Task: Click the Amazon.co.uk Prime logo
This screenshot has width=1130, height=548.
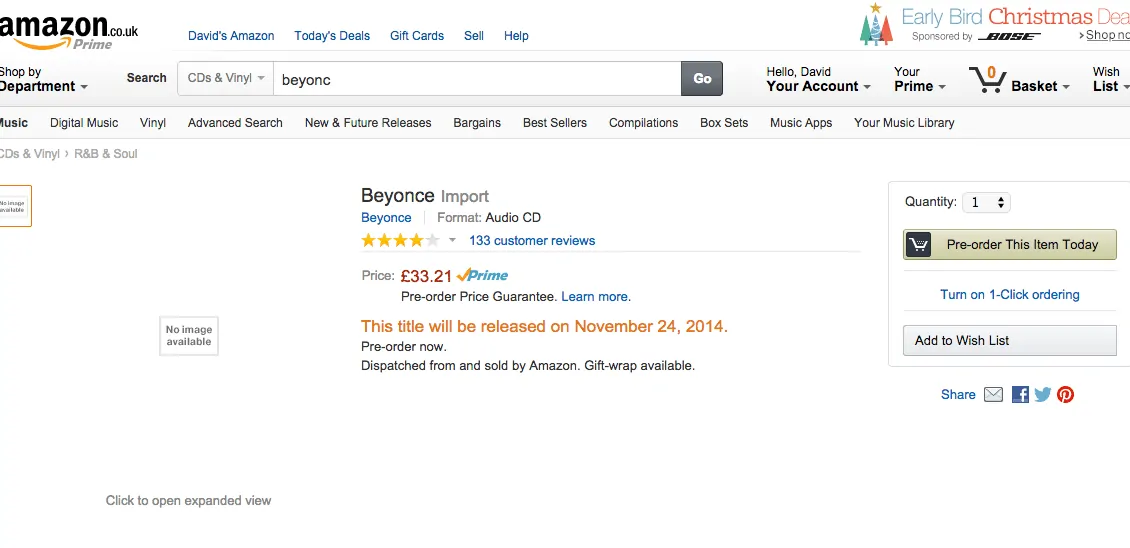Action: point(70,32)
